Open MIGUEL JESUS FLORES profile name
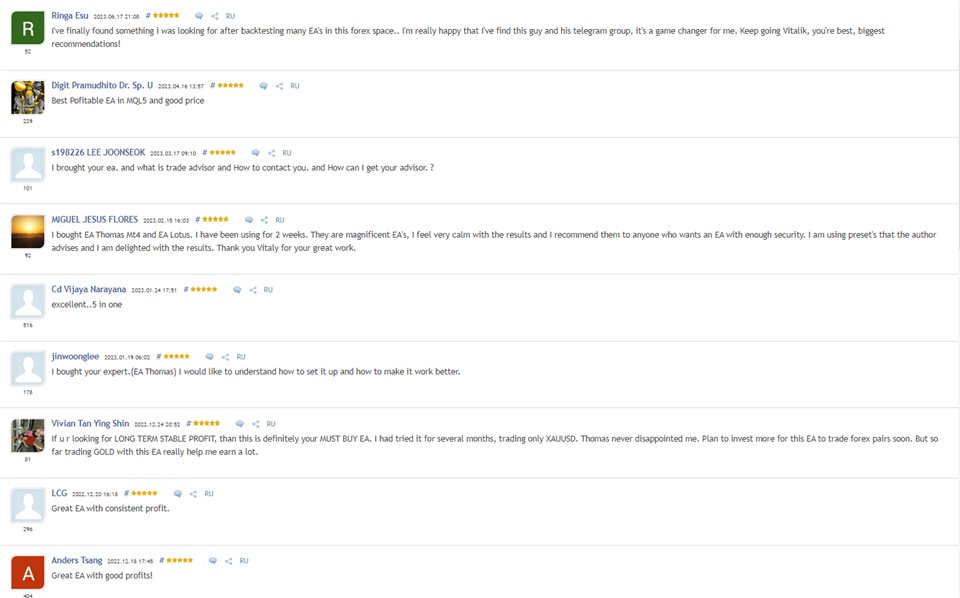 point(95,219)
